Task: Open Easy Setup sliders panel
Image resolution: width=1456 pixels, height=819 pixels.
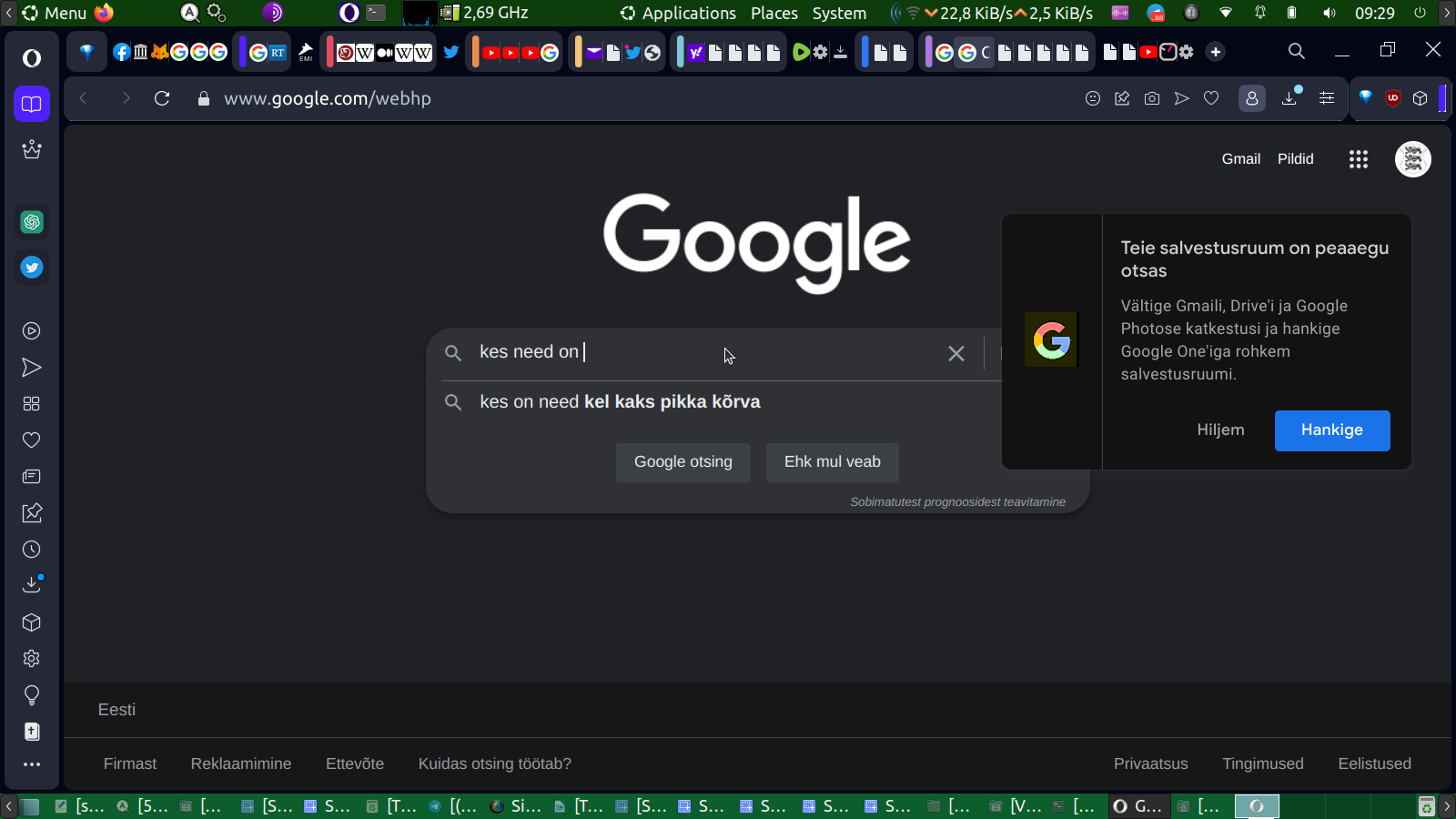Action: [1327, 98]
